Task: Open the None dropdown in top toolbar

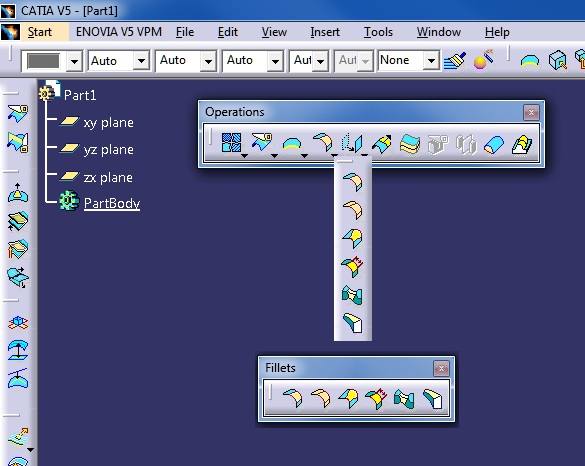Action: click(x=431, y=60)
